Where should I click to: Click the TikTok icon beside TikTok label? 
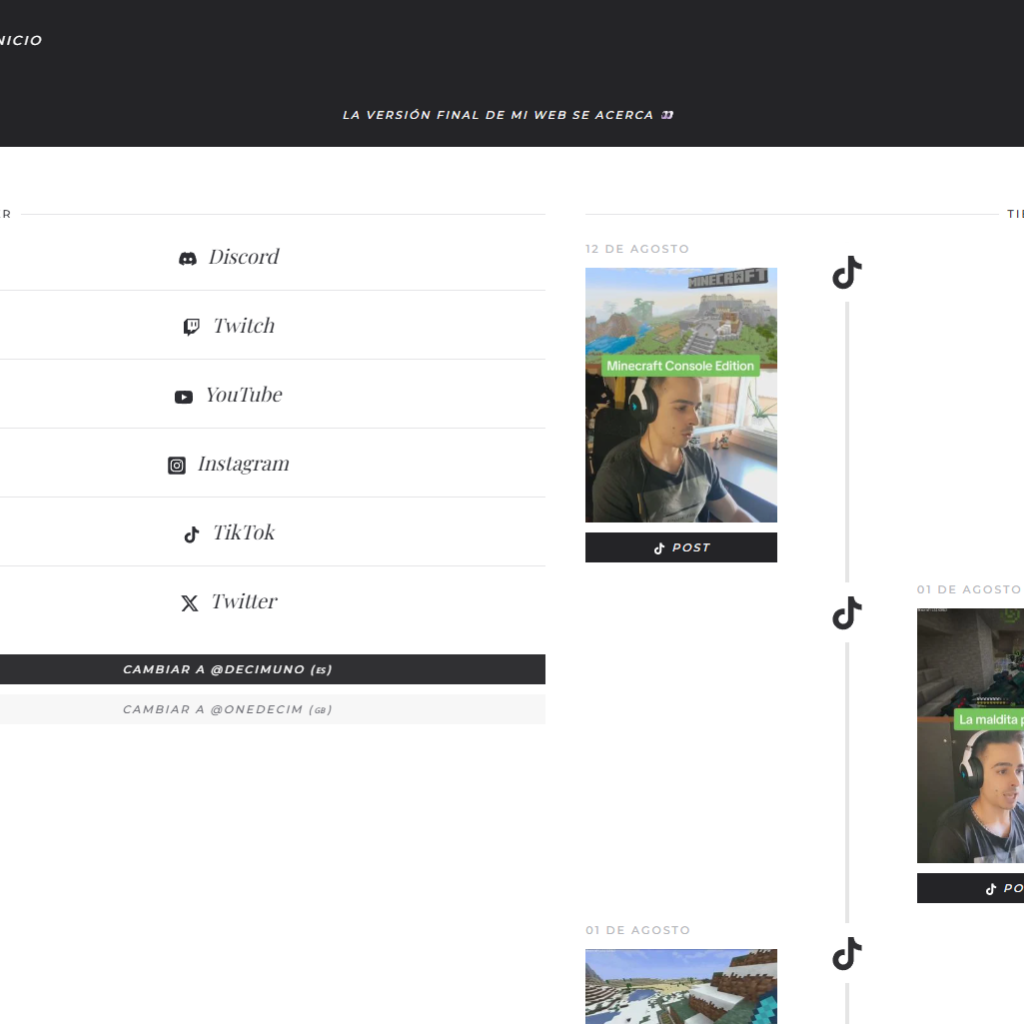191,535
